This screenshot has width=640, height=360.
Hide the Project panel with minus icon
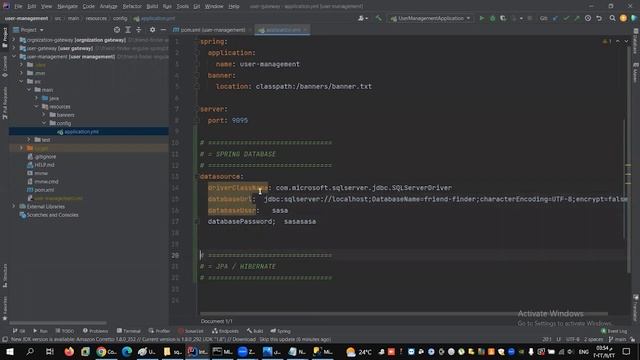(x=163, y=30)
